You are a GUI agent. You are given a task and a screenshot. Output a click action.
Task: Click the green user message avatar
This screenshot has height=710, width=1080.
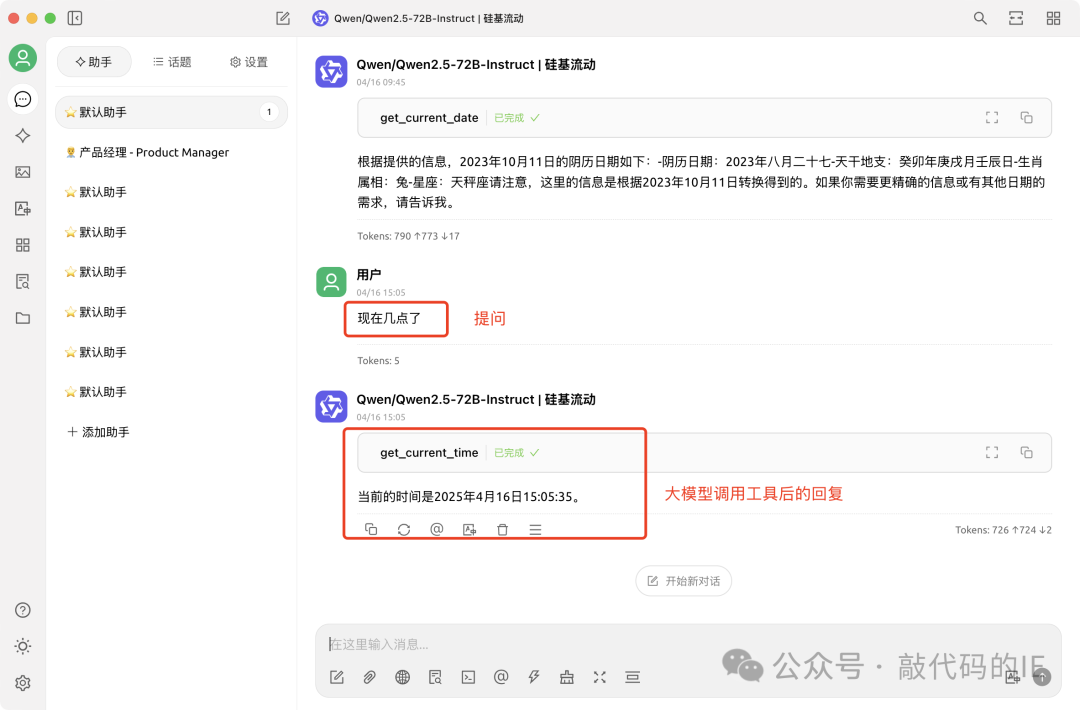(331, 282)
